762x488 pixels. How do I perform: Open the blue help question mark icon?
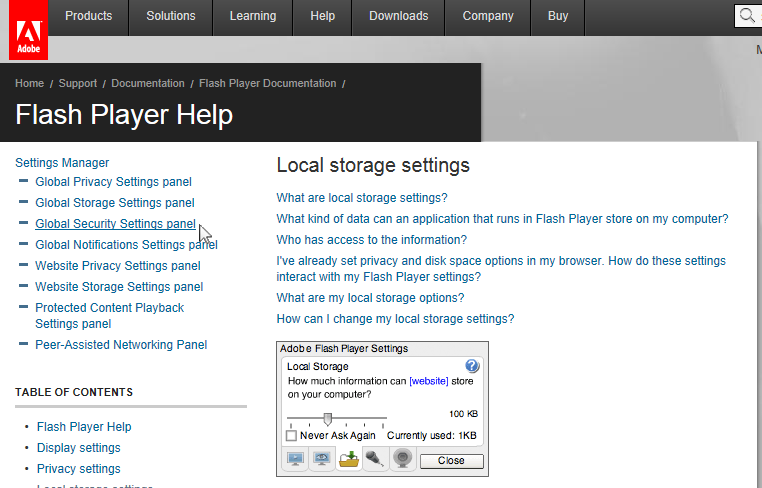pyautogui.click(x=473, y=366)
